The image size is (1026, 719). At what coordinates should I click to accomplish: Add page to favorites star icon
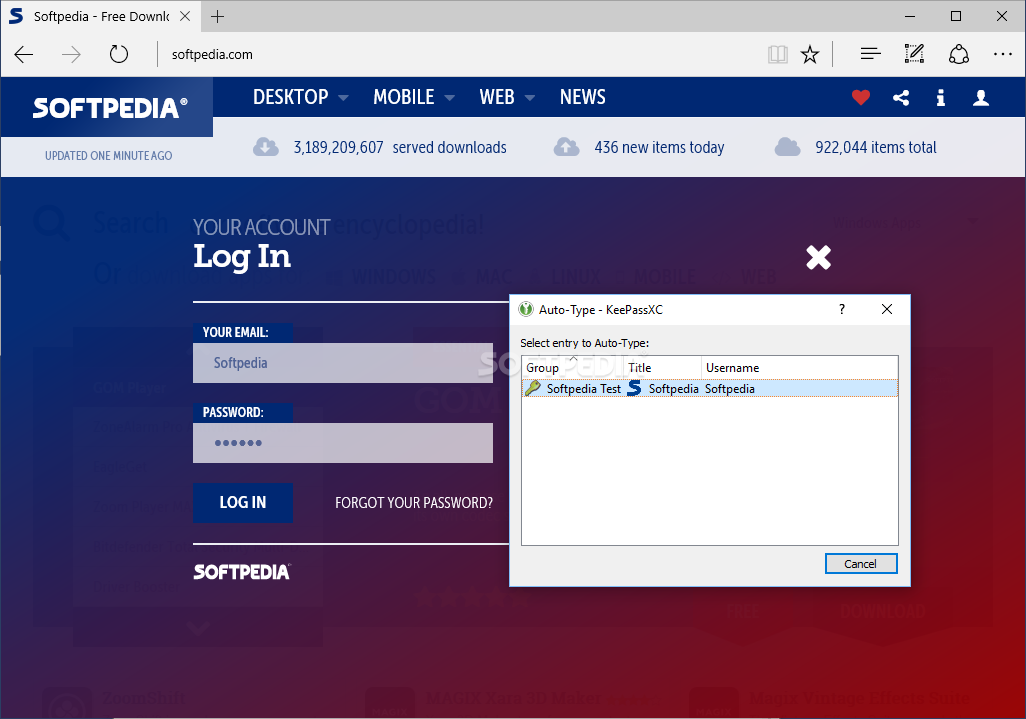point(810,54)
